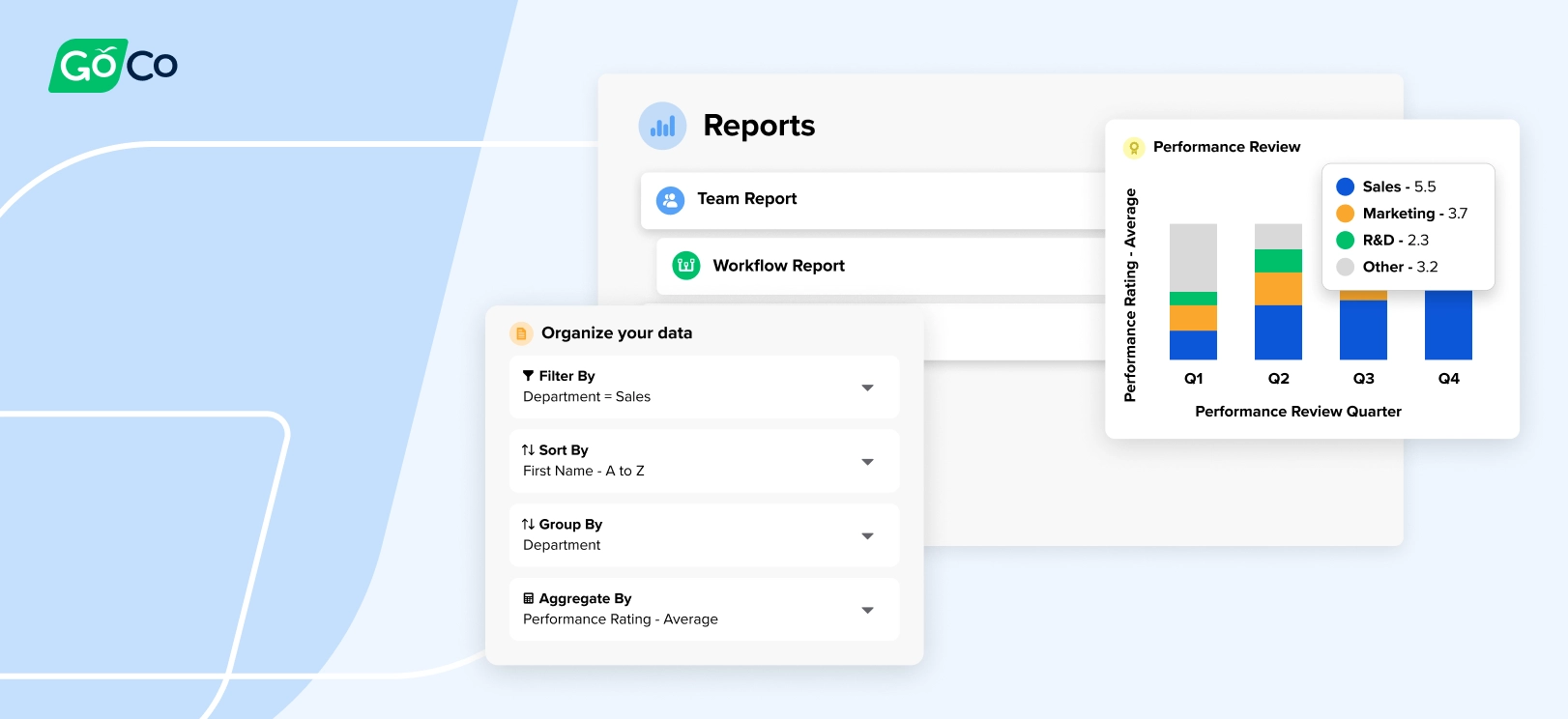1568x719 pixels.
Task: Expand the Group By dropdown arrow
Action: tap(867, 536)
